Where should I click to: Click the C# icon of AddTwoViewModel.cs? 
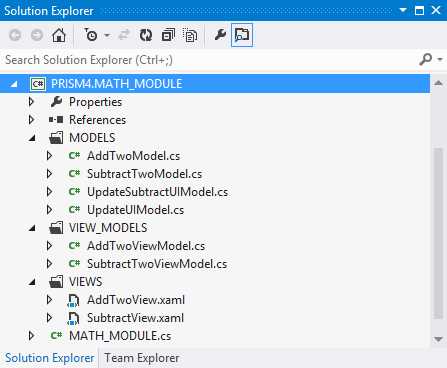[x=74, y=245]
